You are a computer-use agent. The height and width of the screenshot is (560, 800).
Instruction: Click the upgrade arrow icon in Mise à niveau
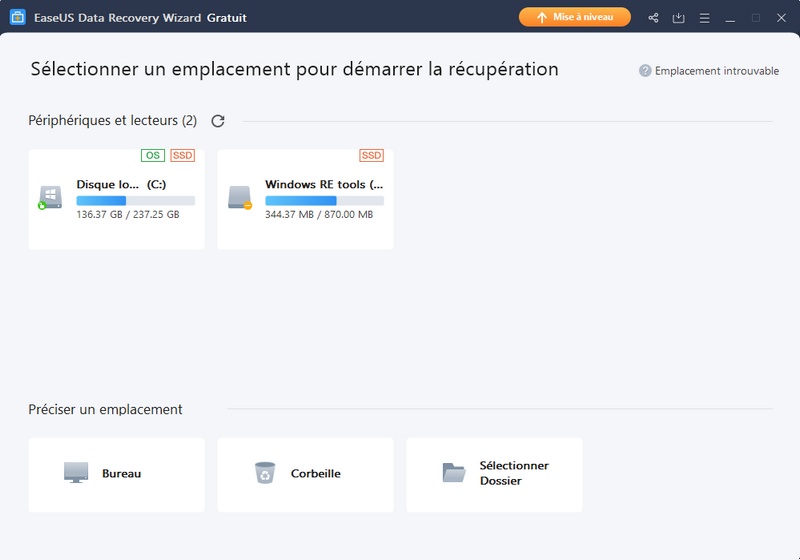542,18
